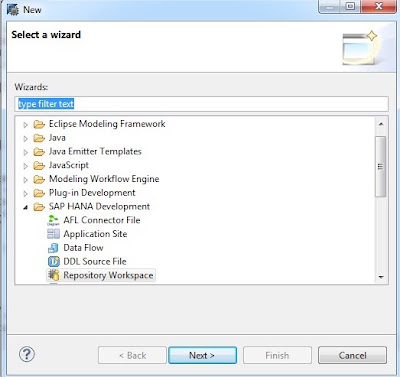Viewport: 400px width, 377px height.
Task: Select Java Emitter Templates label
Action: [95, 151]
